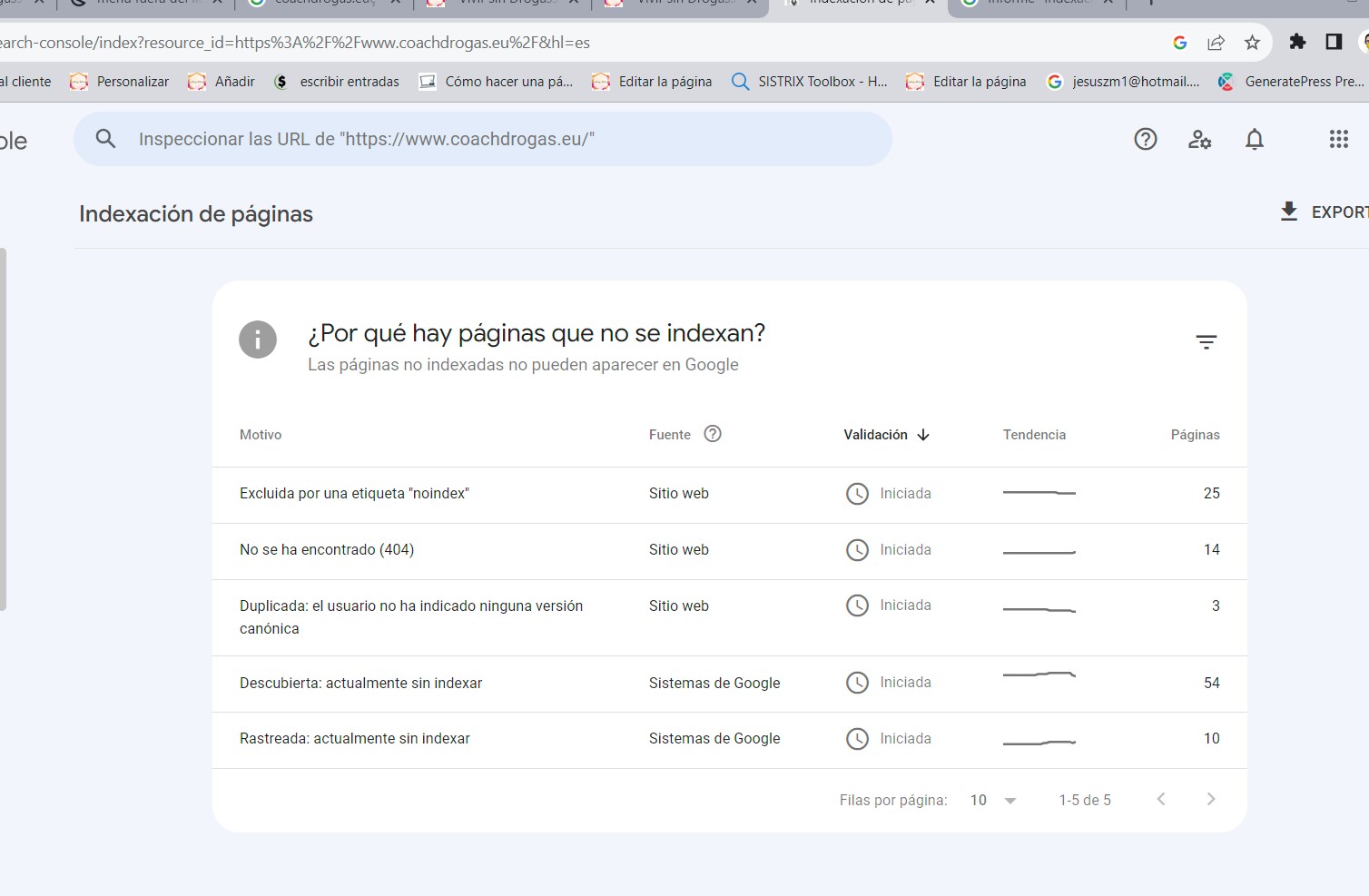The width and height of the screenshot is (1369, 896).
Task: Click page count 14 in 404 row
Action: point(1212,550)
